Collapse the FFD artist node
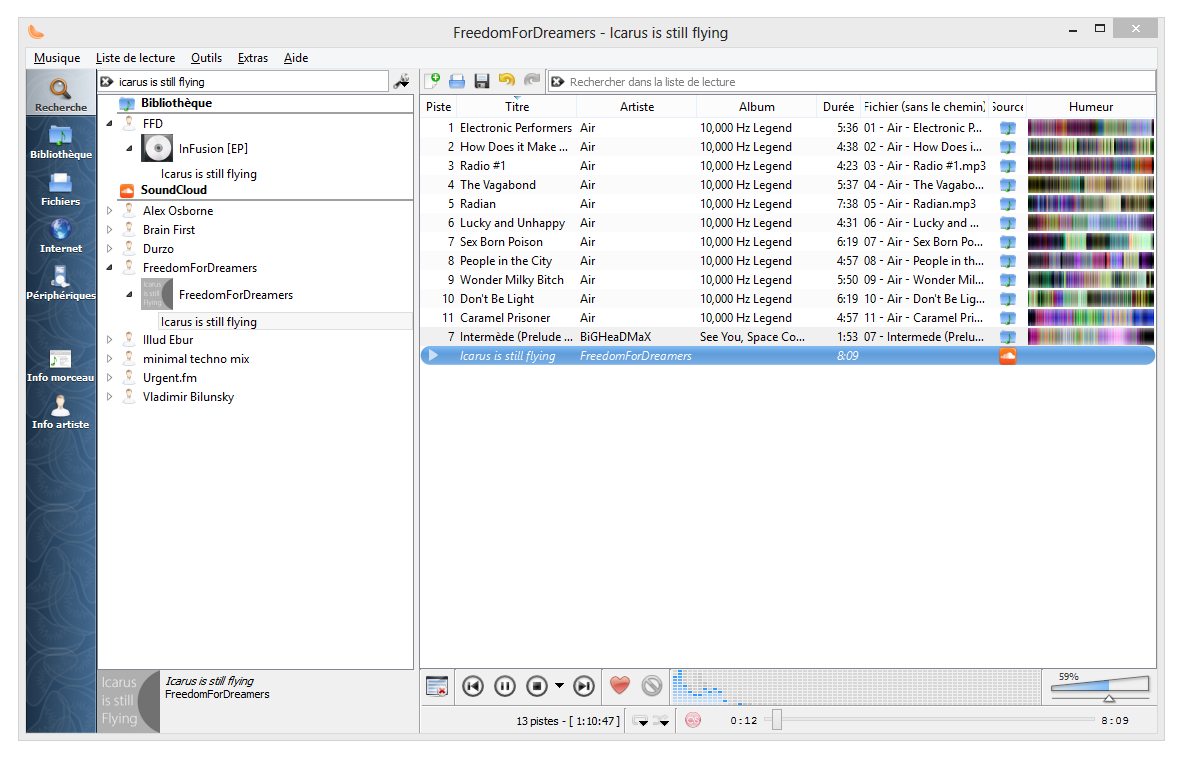Screen dimensions: 1190x762 point(110,124)
